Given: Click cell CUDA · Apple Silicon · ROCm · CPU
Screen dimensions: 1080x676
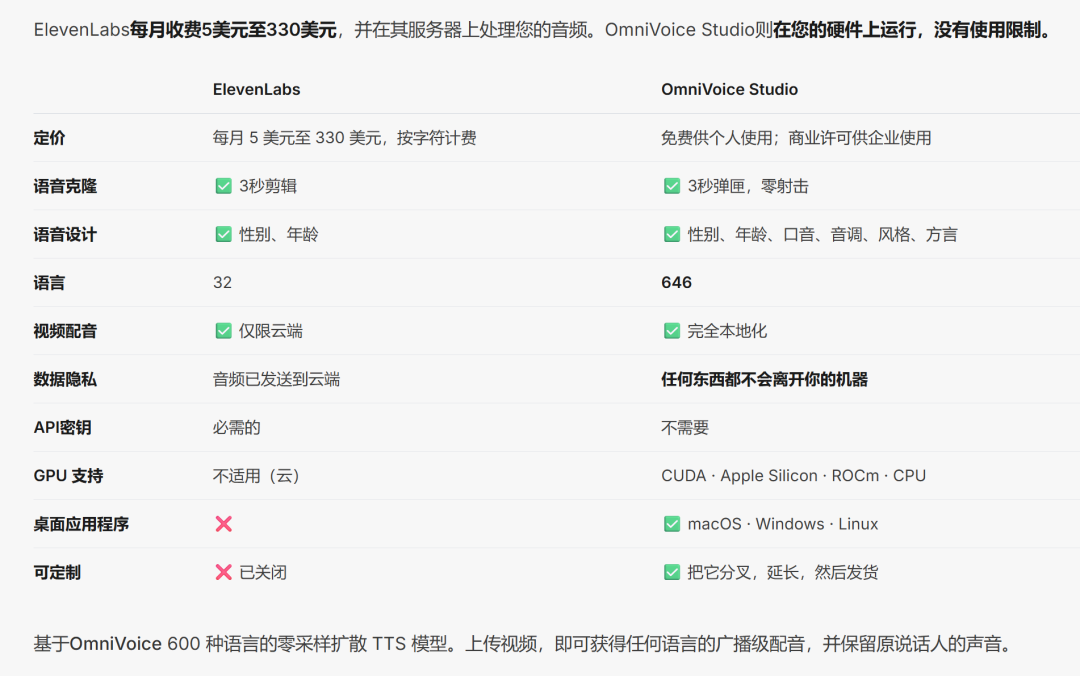Looking at the screenshot, I should point(793,475).
